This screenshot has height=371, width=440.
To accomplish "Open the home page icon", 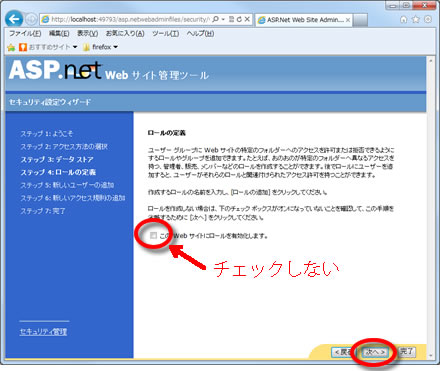I will click(x=403, y=19).
